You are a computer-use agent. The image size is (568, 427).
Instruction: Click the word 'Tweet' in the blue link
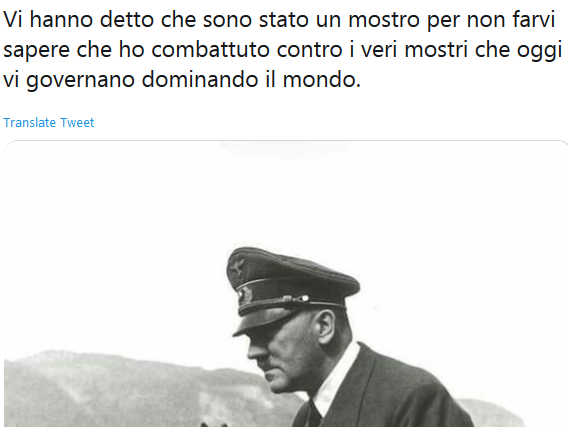pyautogui.click(x=77, y=122)
